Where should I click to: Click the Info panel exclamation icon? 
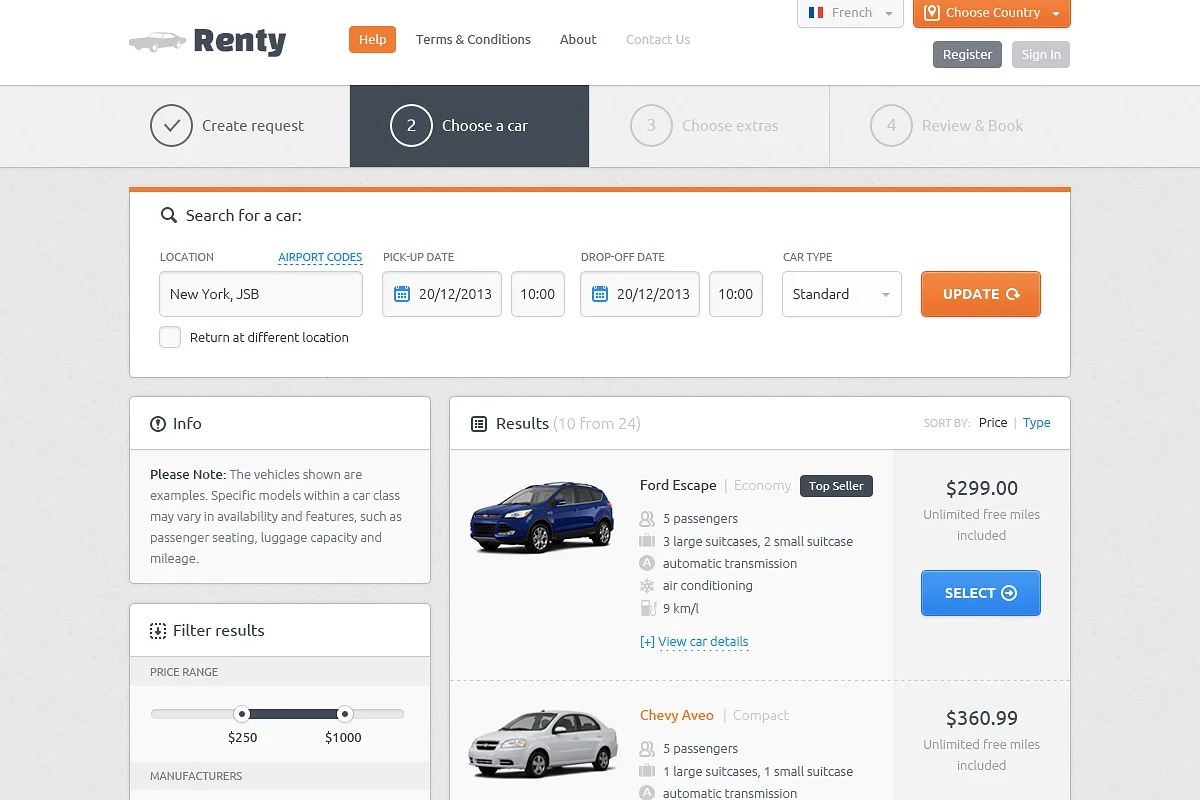pos(158,424)
